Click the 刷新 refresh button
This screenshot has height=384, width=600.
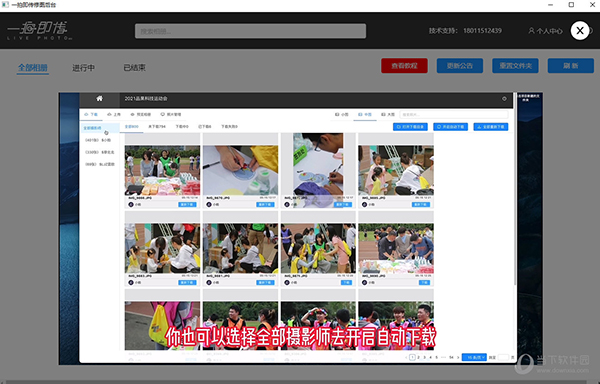[x=571, y=66]
